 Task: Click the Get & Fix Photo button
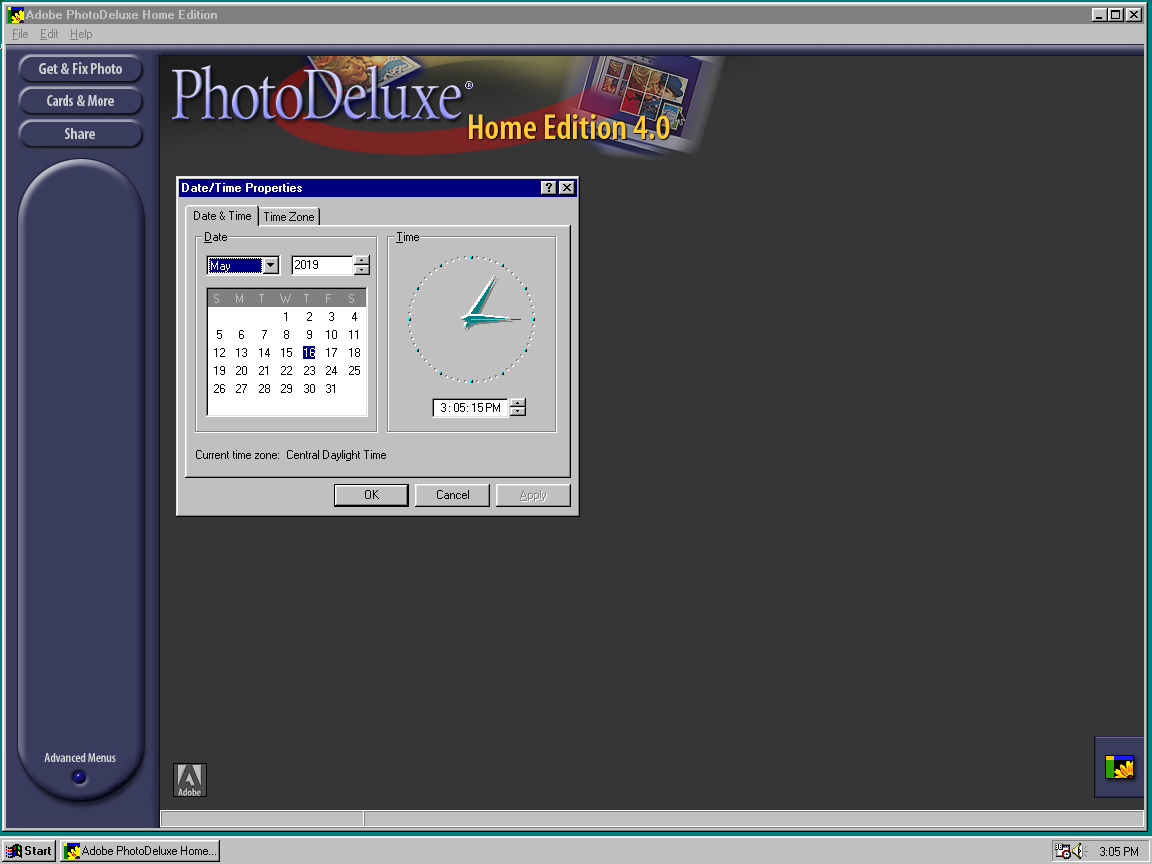pyautogui.click(x=80, y=69)
